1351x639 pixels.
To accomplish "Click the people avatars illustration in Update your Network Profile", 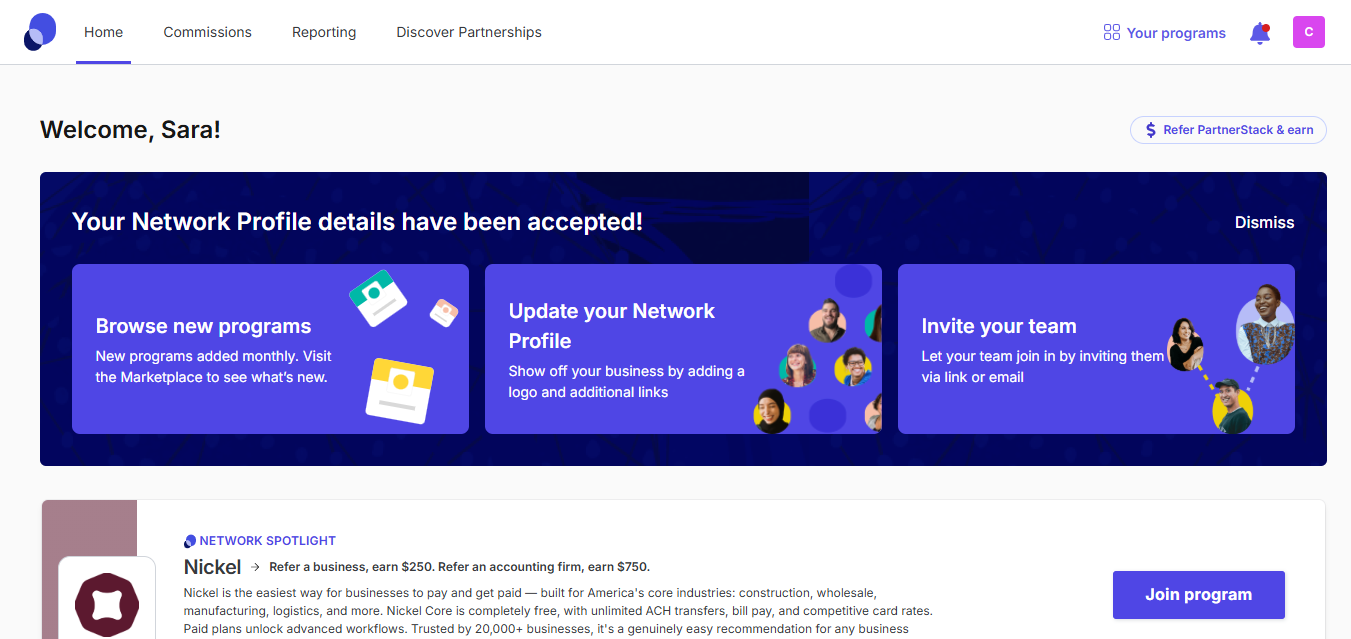I will (x=818, y=349).
